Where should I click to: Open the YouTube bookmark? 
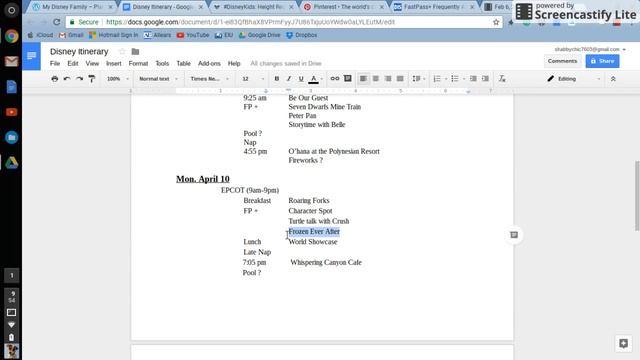coord(193,35)
